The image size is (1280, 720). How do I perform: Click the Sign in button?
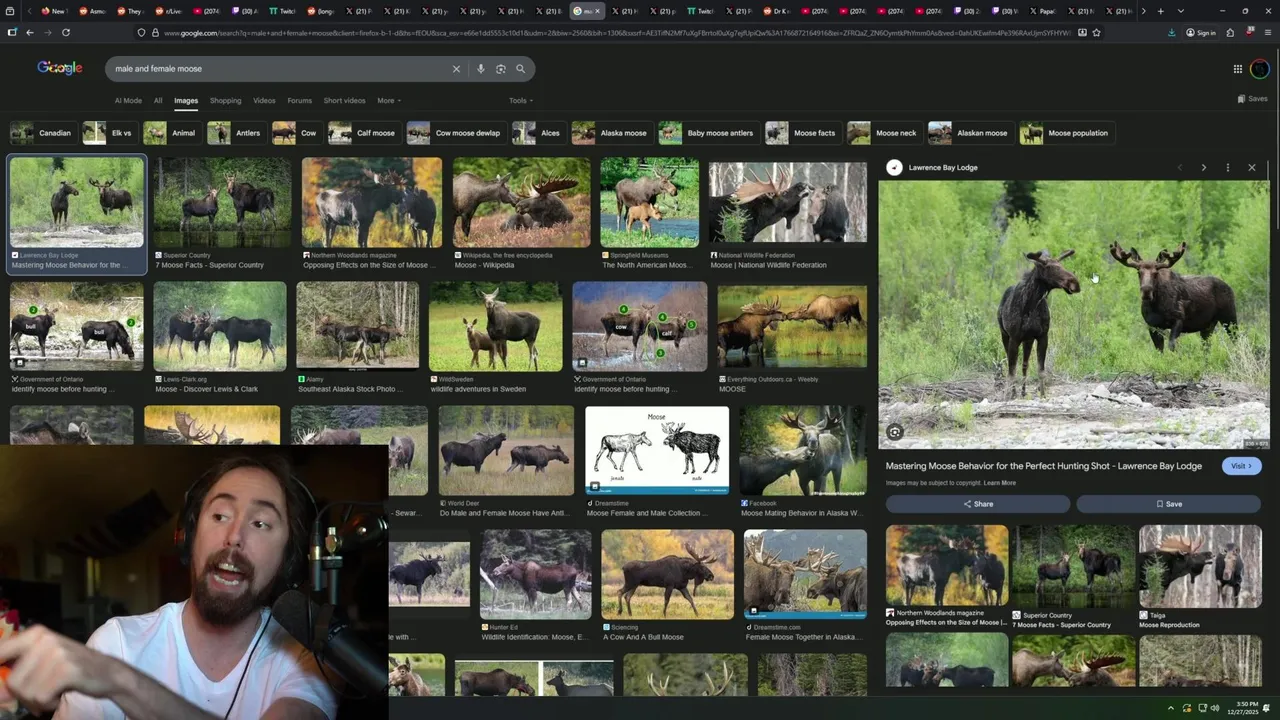point(1201,32)
